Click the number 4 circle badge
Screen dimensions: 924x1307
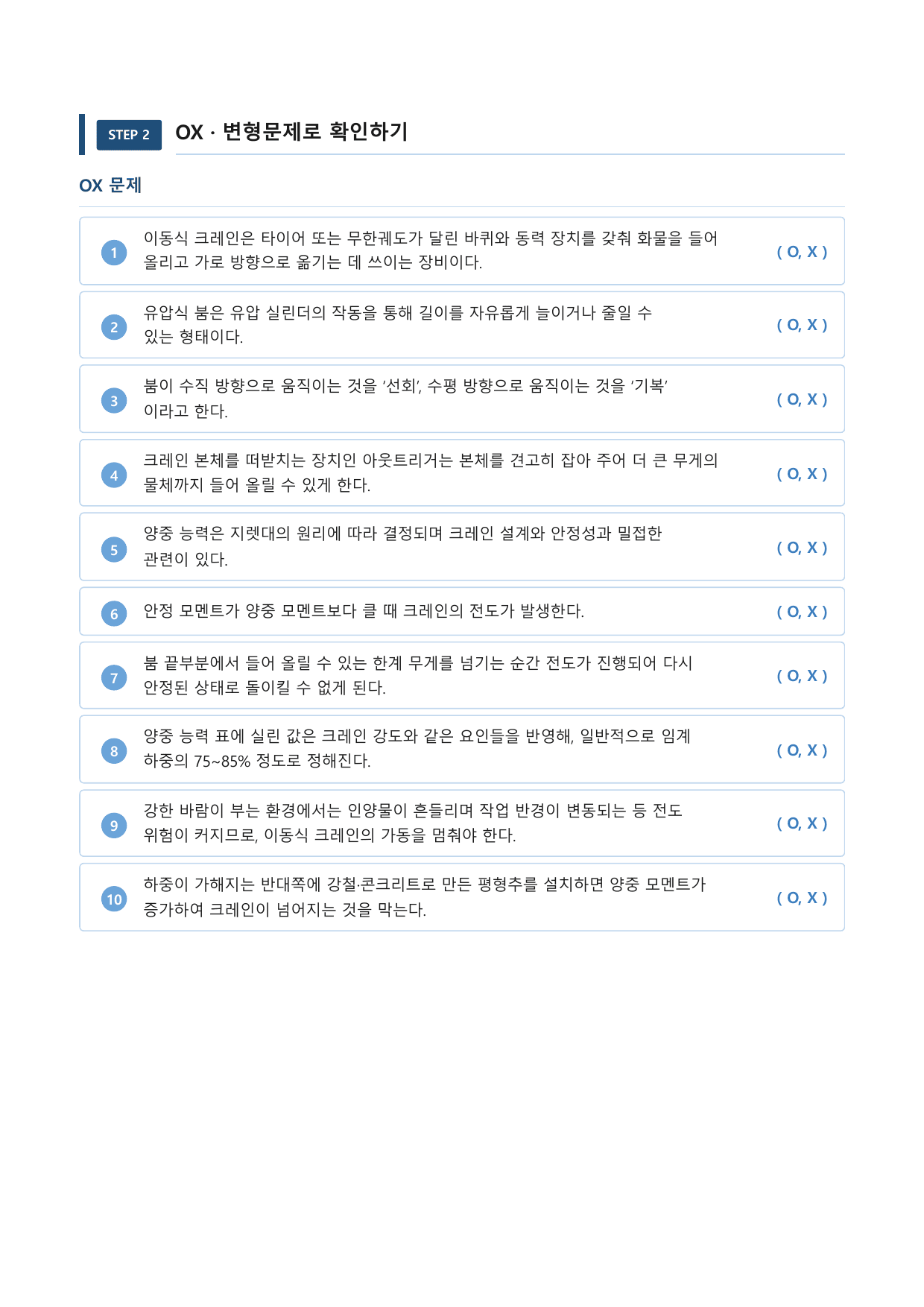[x=114, y=475]
